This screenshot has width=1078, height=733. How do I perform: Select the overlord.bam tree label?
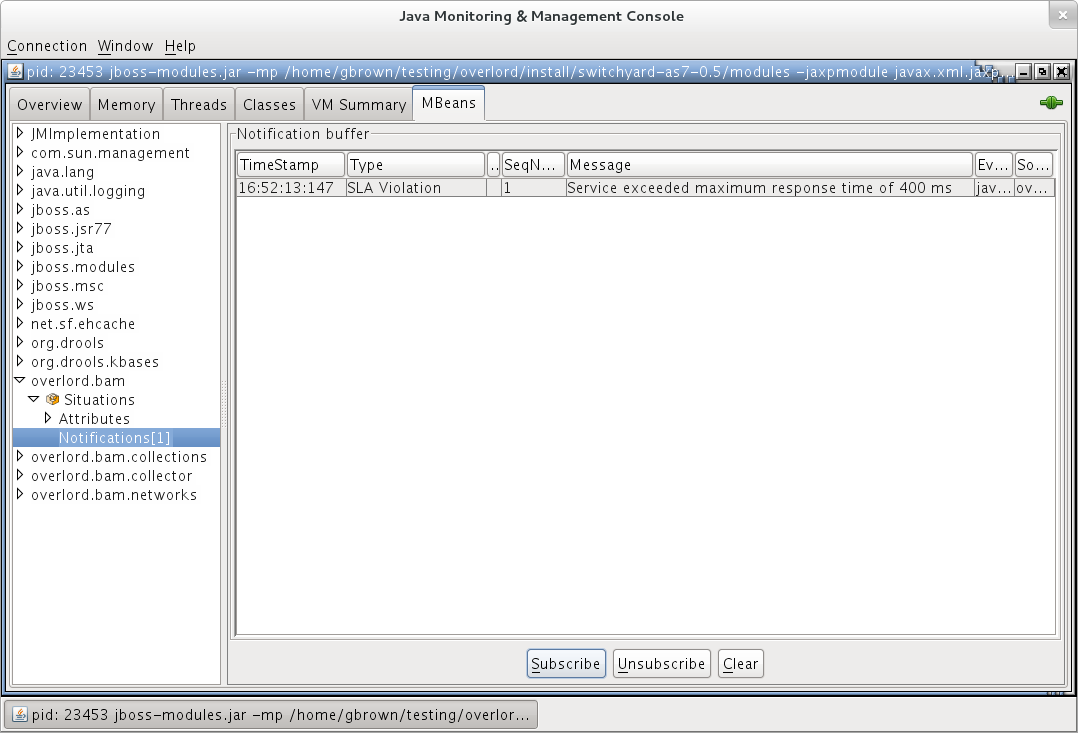78,380
